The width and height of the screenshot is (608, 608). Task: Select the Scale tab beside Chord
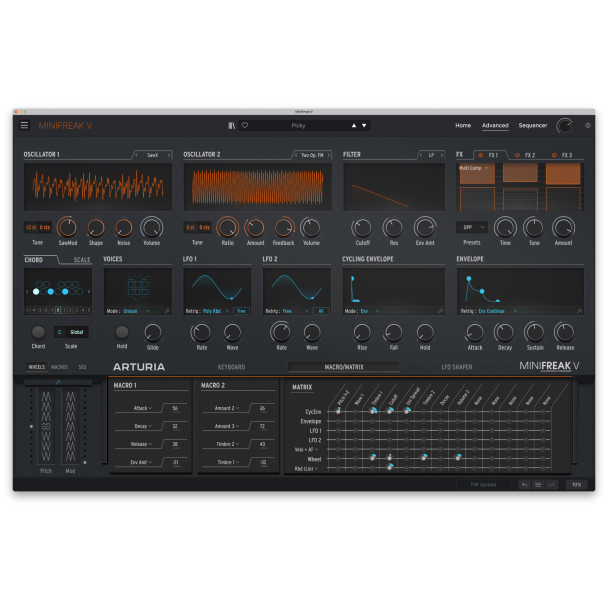pyautogui.click(x=82, y=260)
